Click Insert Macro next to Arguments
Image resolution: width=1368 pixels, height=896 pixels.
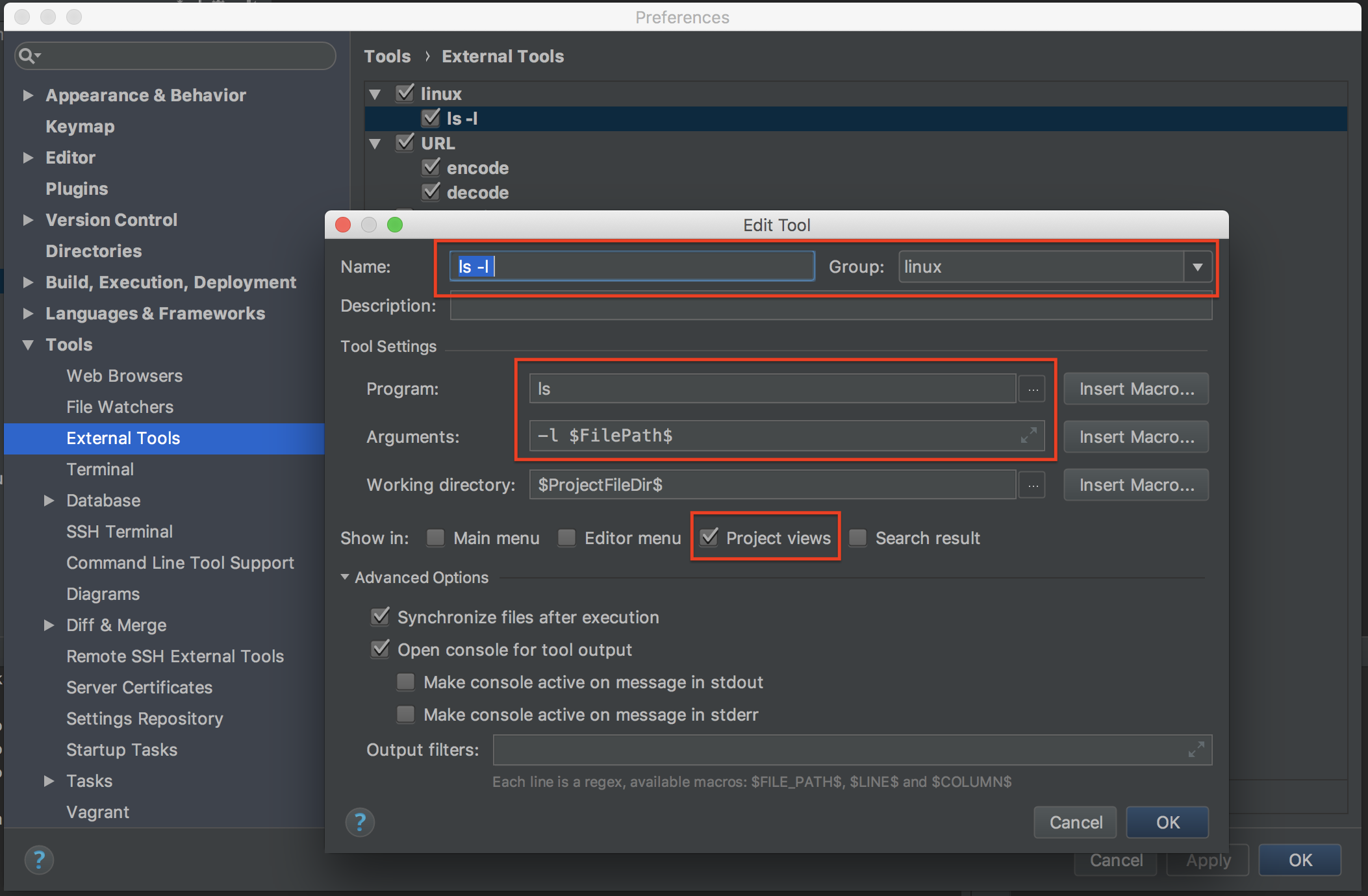[x=1135, y=436]
